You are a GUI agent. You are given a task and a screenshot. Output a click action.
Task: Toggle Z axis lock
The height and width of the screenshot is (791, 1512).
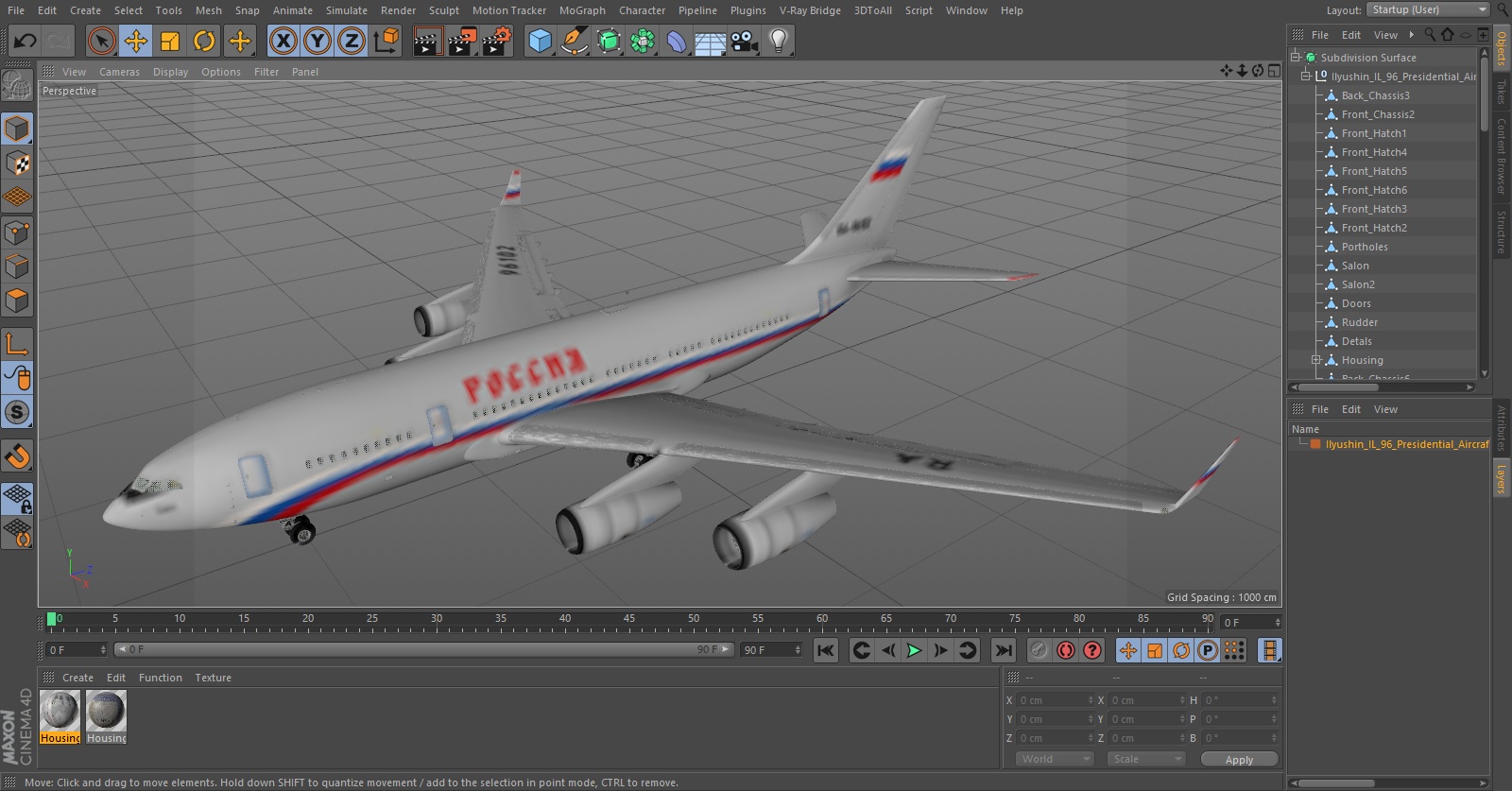click(x=352, y=41)
